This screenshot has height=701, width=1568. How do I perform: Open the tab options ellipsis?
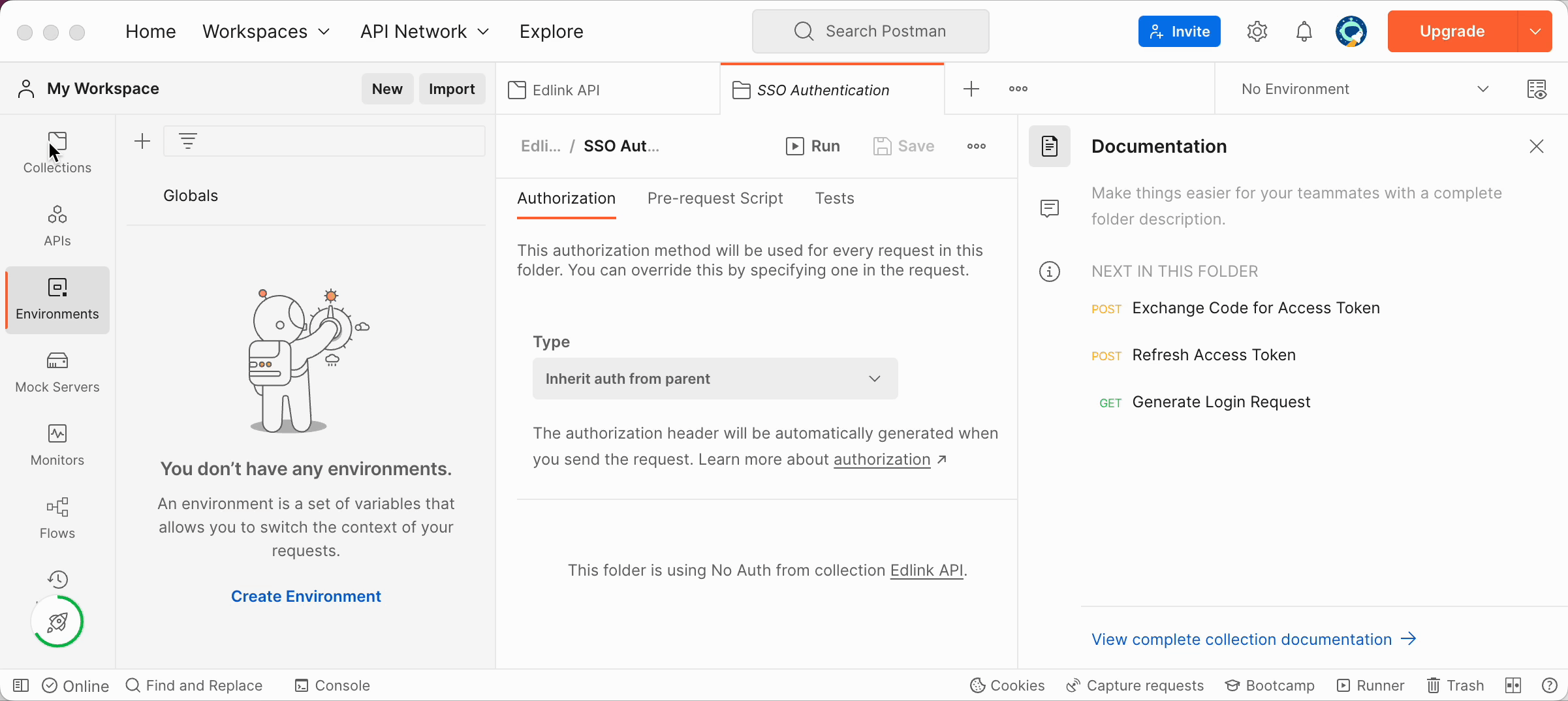(1018, 89)
